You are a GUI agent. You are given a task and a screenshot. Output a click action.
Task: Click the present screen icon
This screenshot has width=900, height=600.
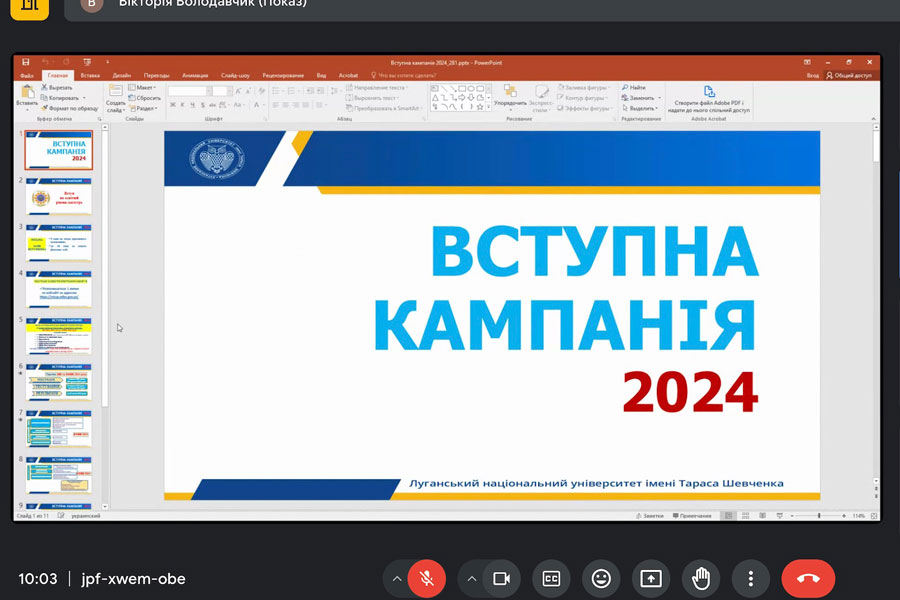651,578
